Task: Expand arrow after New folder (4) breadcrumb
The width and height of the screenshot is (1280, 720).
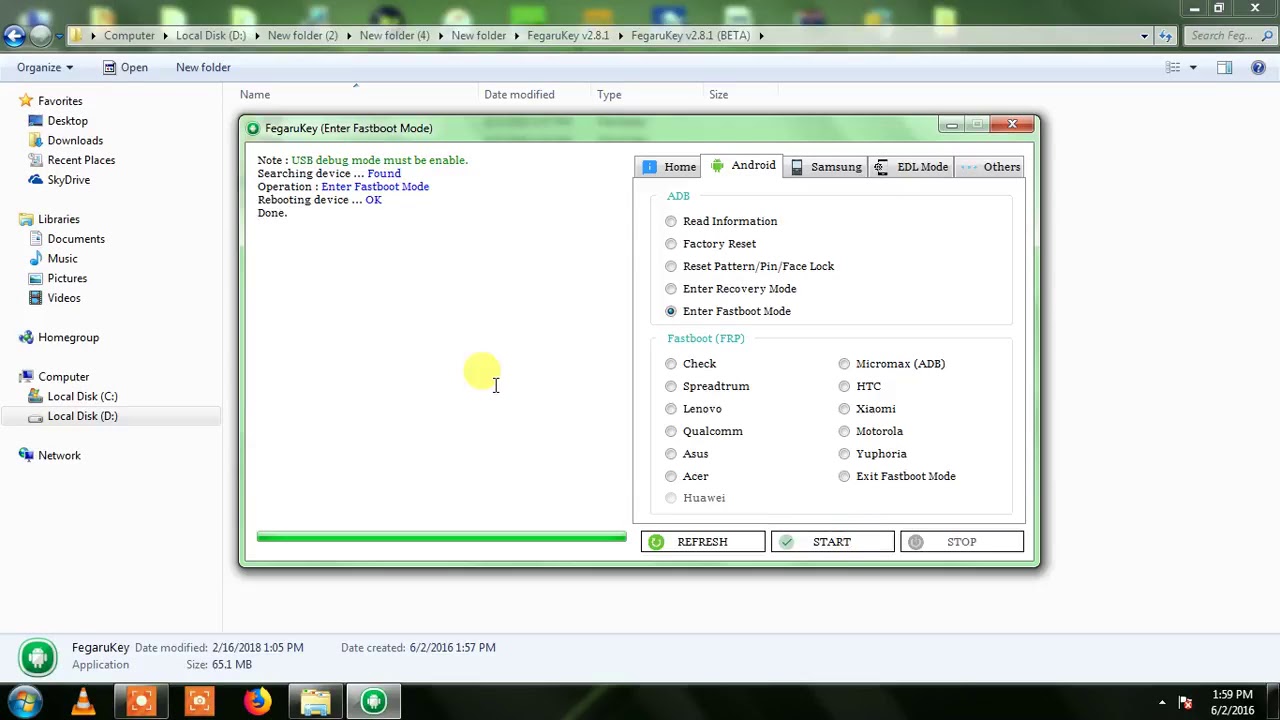Action: click(439, 36)
